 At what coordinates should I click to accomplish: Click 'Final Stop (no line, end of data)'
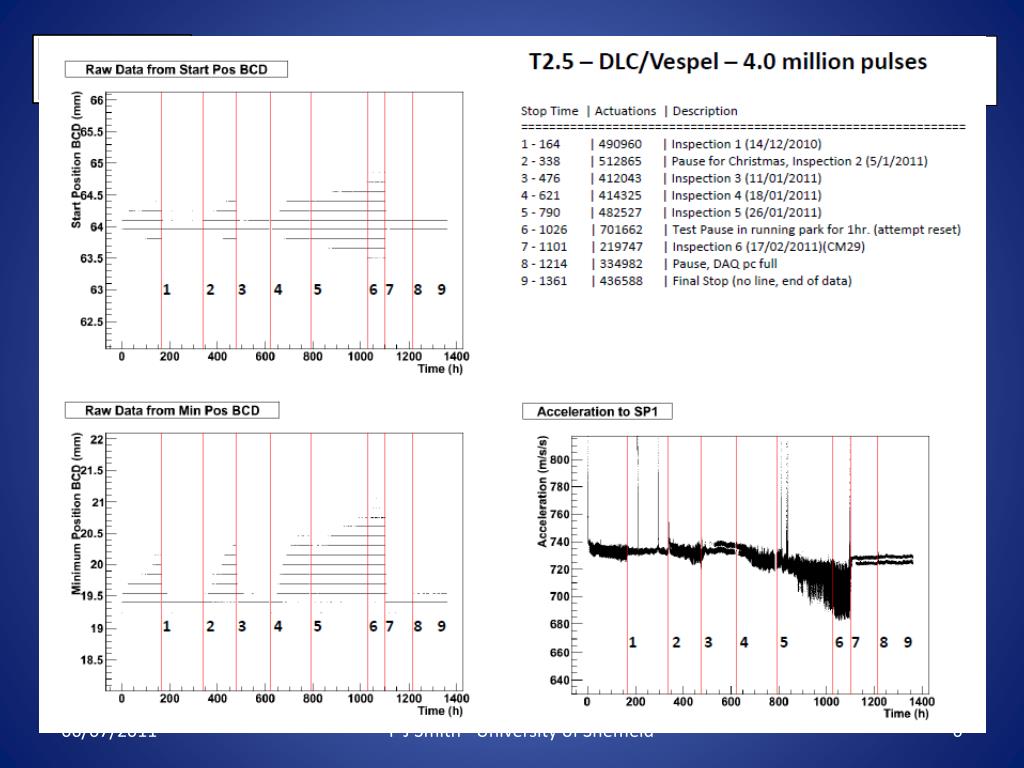point(762,281)
